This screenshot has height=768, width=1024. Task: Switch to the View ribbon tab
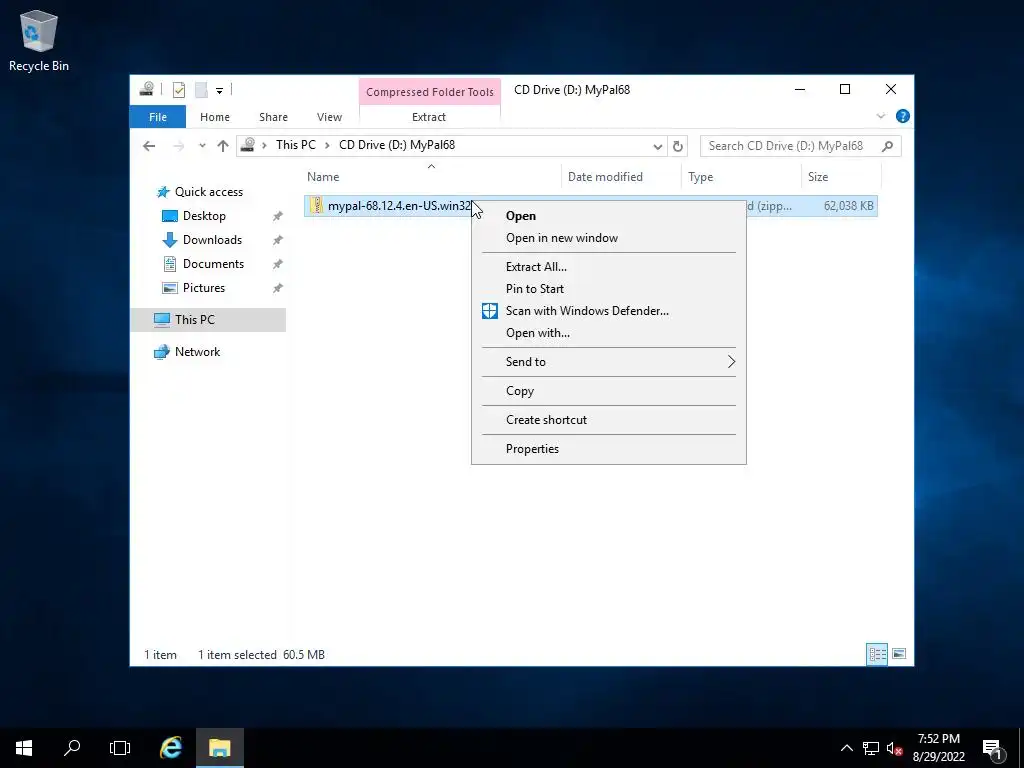pyautogui.click(x=329, y=117)
